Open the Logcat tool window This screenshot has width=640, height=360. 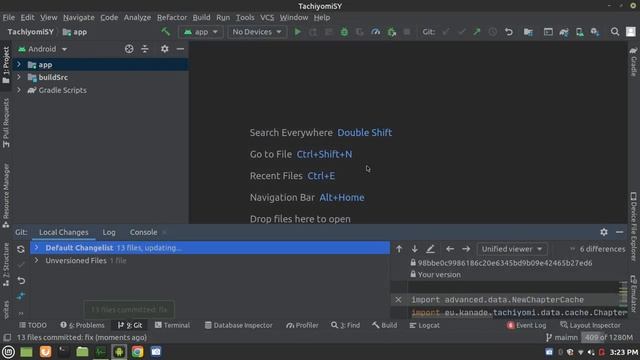(424, 325)
